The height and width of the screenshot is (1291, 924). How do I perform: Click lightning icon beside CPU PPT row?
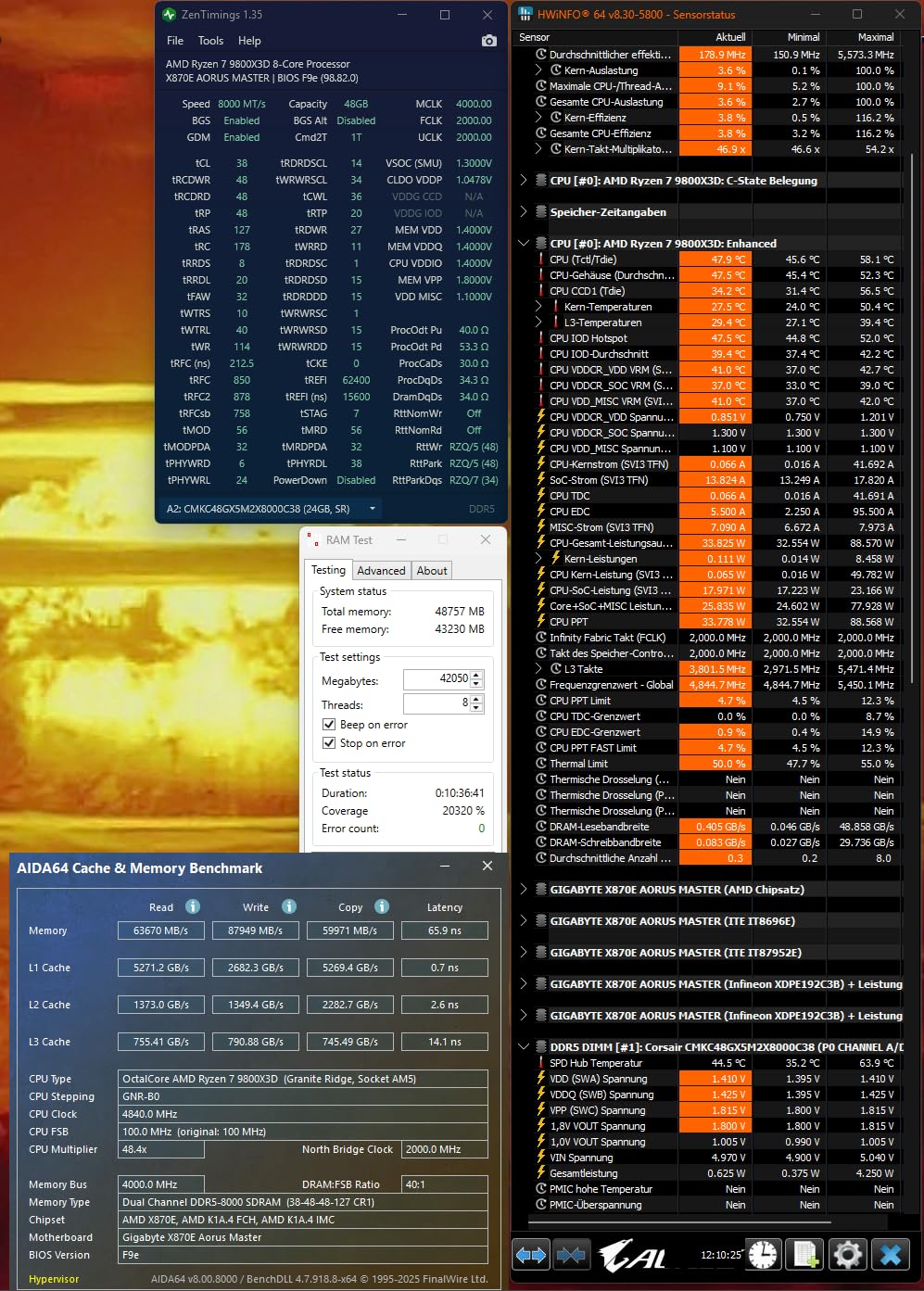click(x=541, y=622)
